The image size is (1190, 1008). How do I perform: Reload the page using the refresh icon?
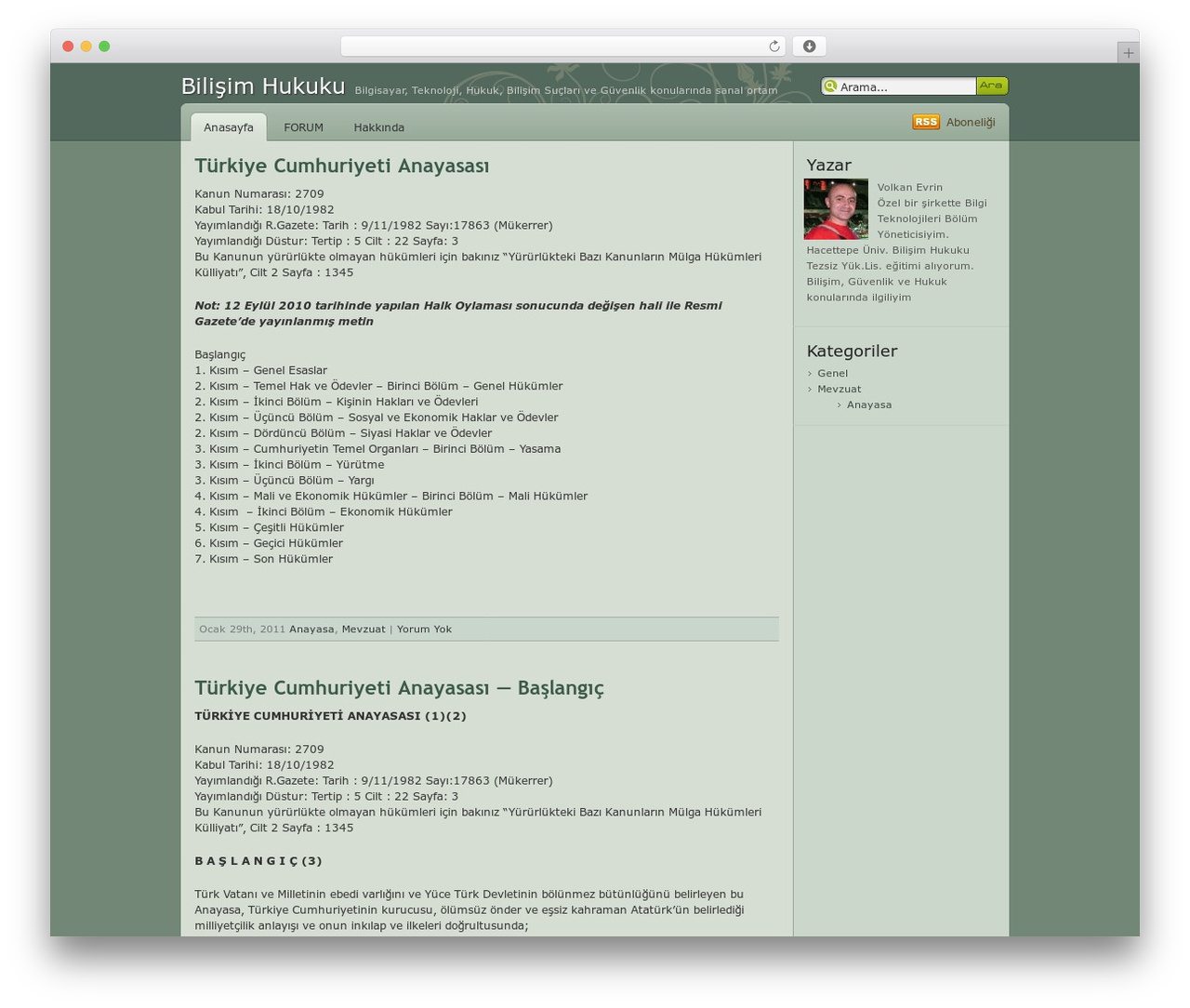click(774, 46)
